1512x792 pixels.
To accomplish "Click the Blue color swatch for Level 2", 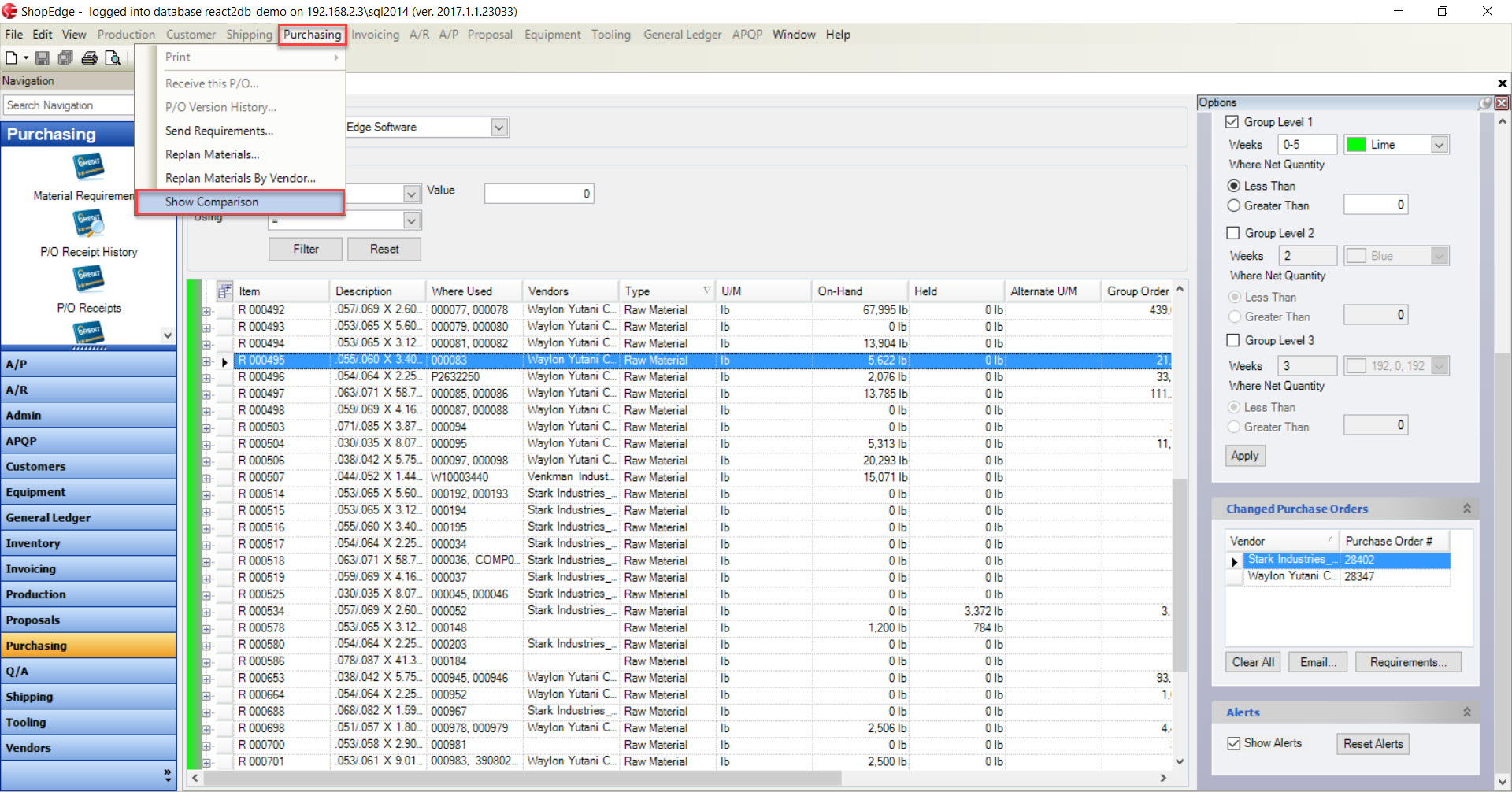I will pos(1356,256).
